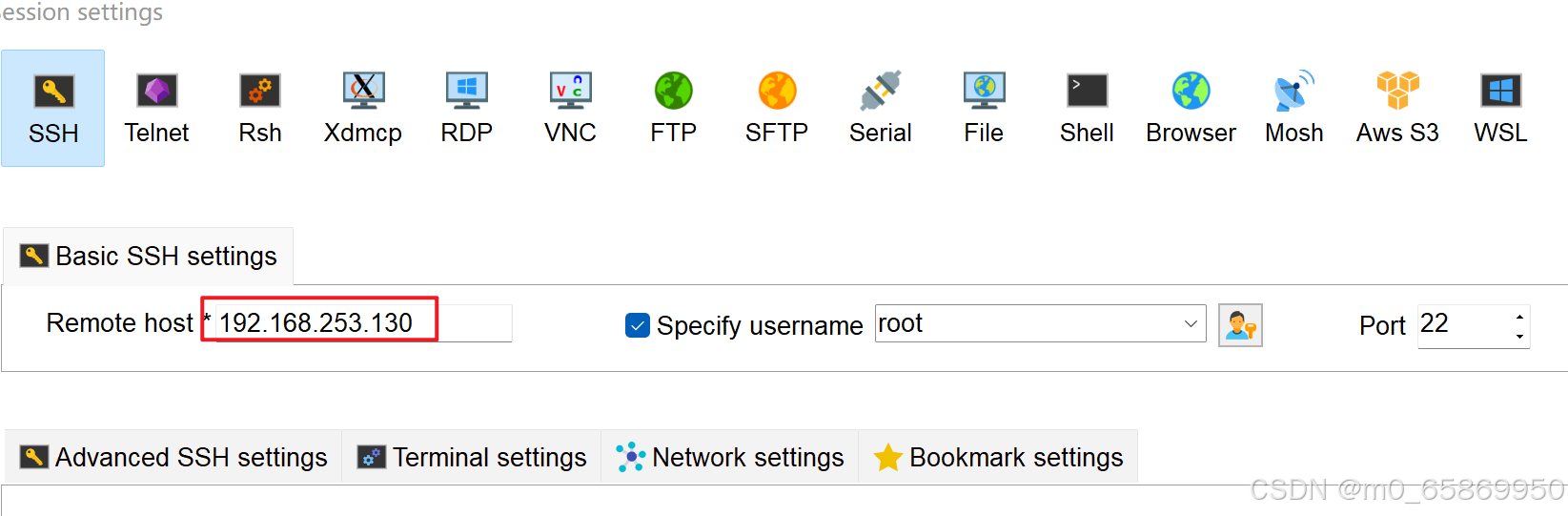Expand the username dropdown arrow
The width and height of the screenshot is (1568, 516).
point(1191,323)
